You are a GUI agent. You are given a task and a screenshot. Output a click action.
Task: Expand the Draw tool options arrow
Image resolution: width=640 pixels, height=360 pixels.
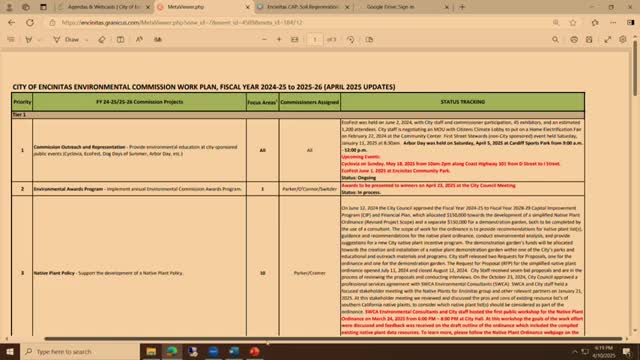86,40
